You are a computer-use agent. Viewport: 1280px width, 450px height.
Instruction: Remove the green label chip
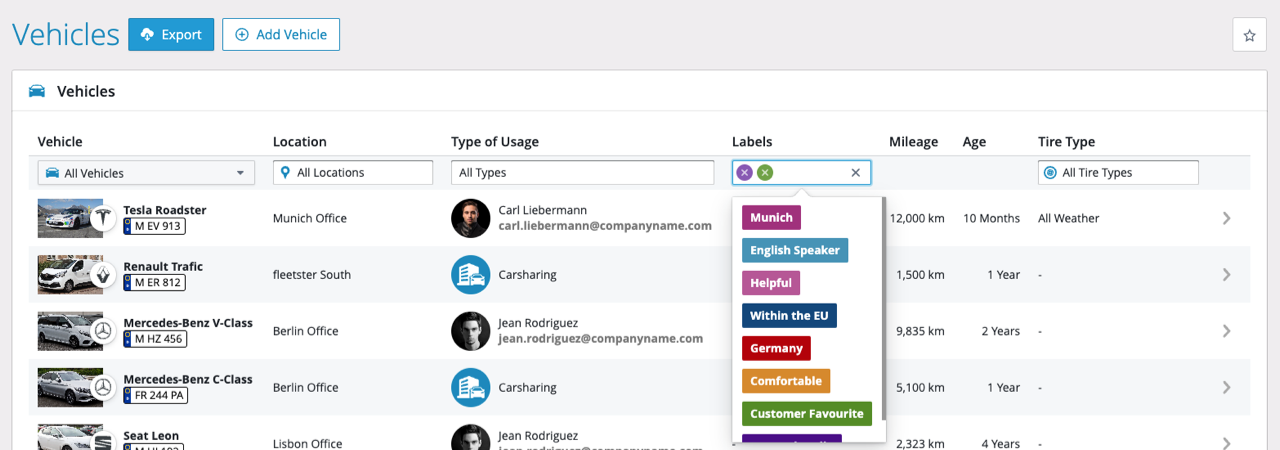tap(765, 172)
